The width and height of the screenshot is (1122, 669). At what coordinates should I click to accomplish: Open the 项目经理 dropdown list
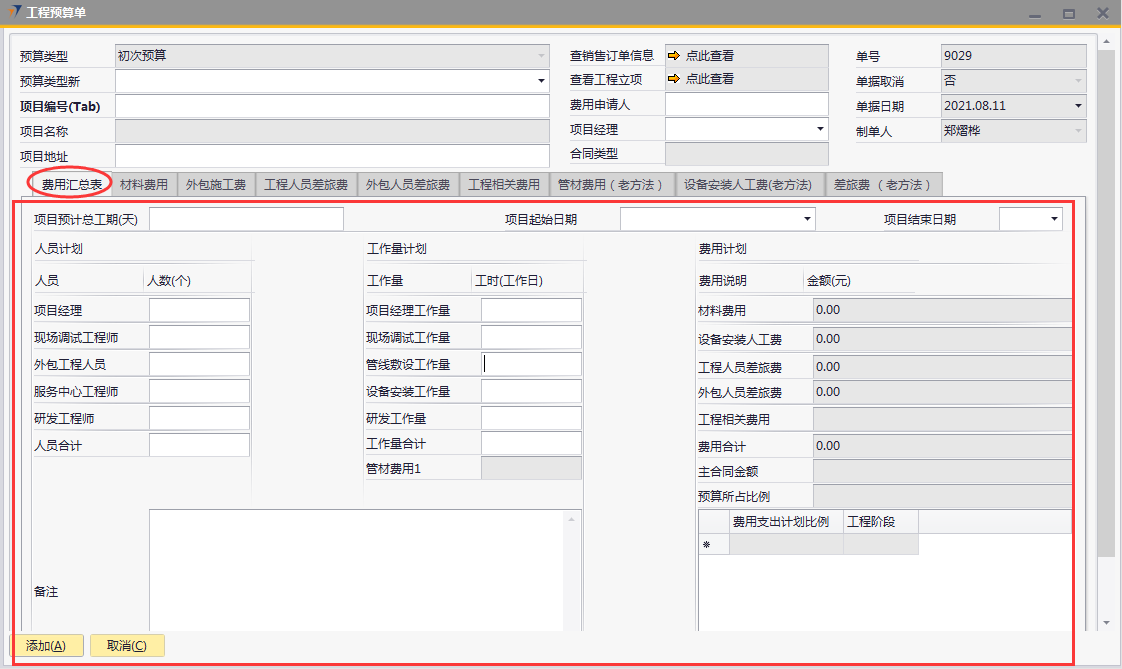click(820, 129)
